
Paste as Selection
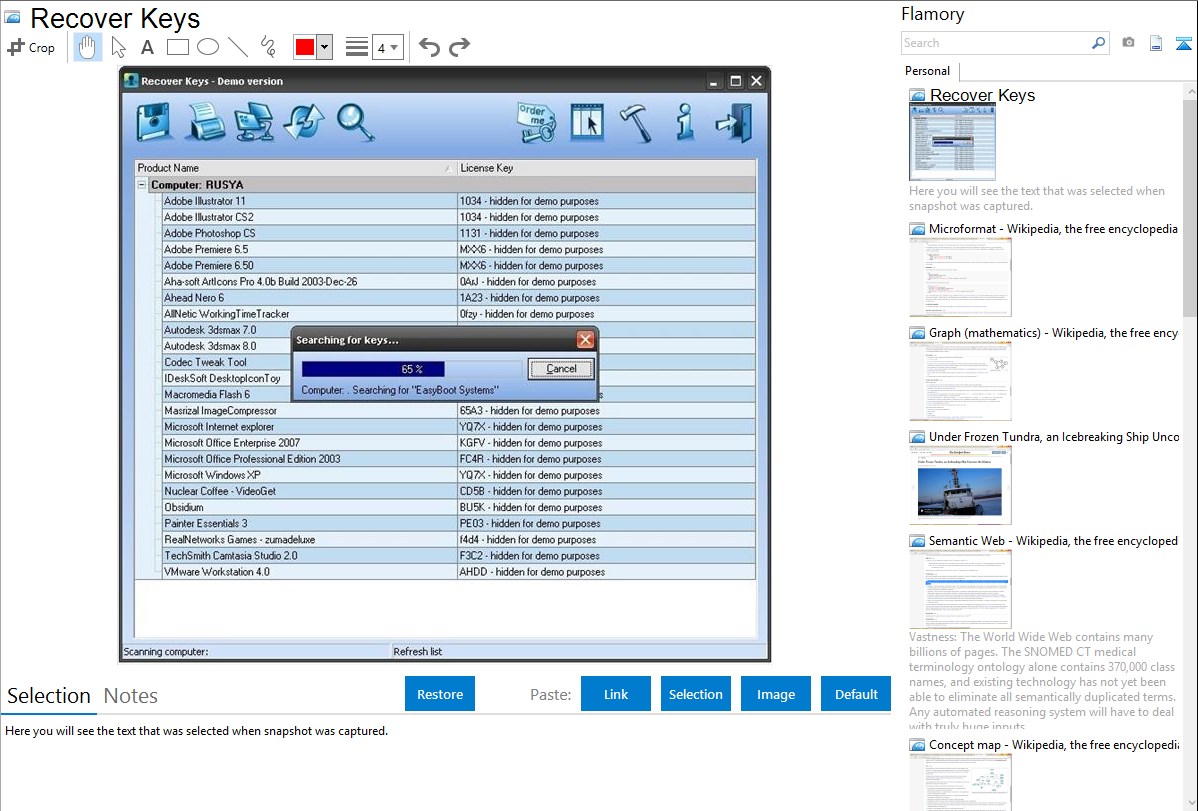point(696,694)
